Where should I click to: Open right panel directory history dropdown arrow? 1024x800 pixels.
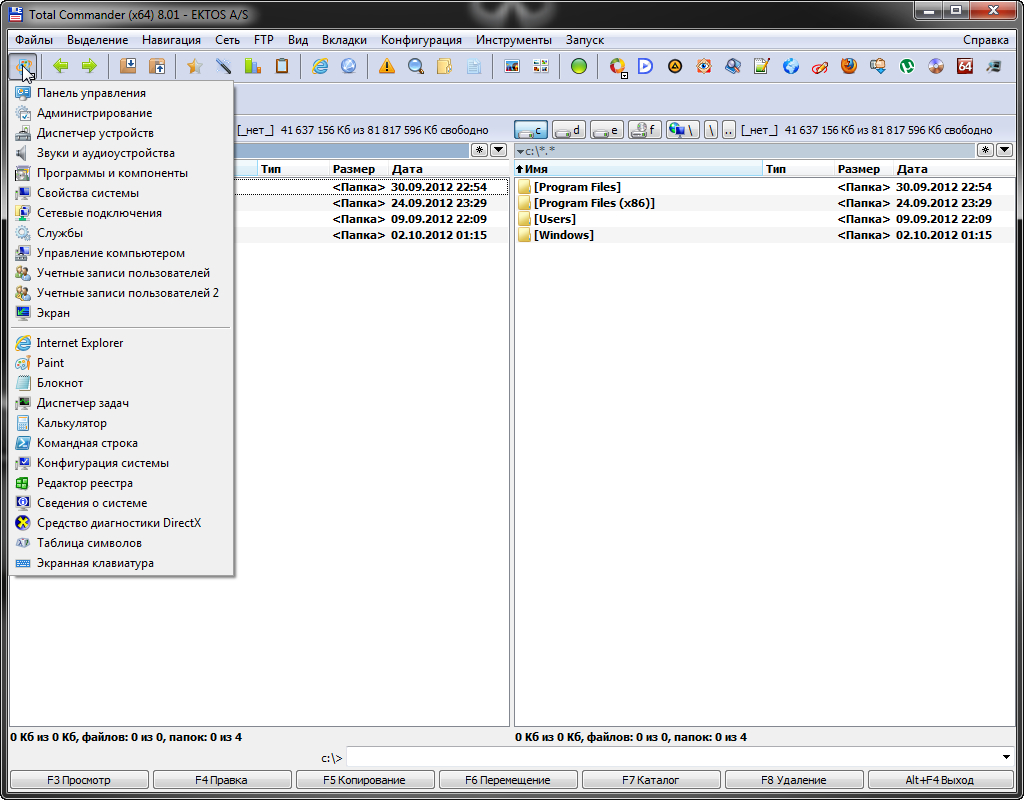click(x=1004, y=150)
